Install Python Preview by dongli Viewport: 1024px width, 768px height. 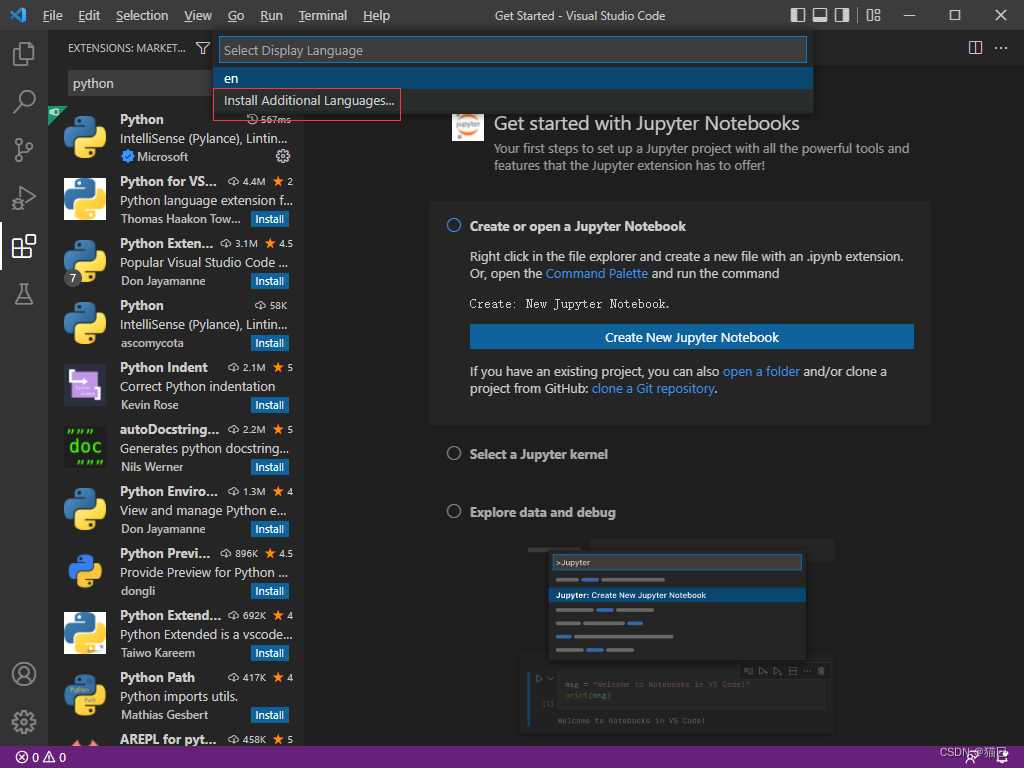(x=270, y=592)
